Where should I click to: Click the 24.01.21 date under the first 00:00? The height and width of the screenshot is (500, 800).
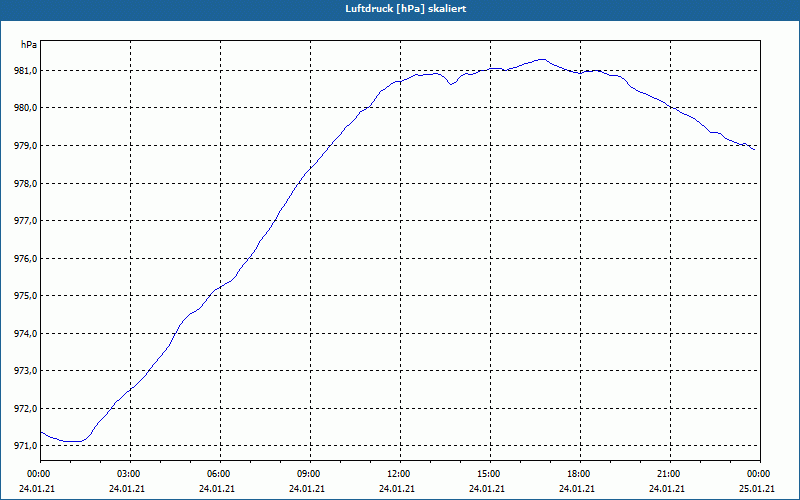pos(37,489)
